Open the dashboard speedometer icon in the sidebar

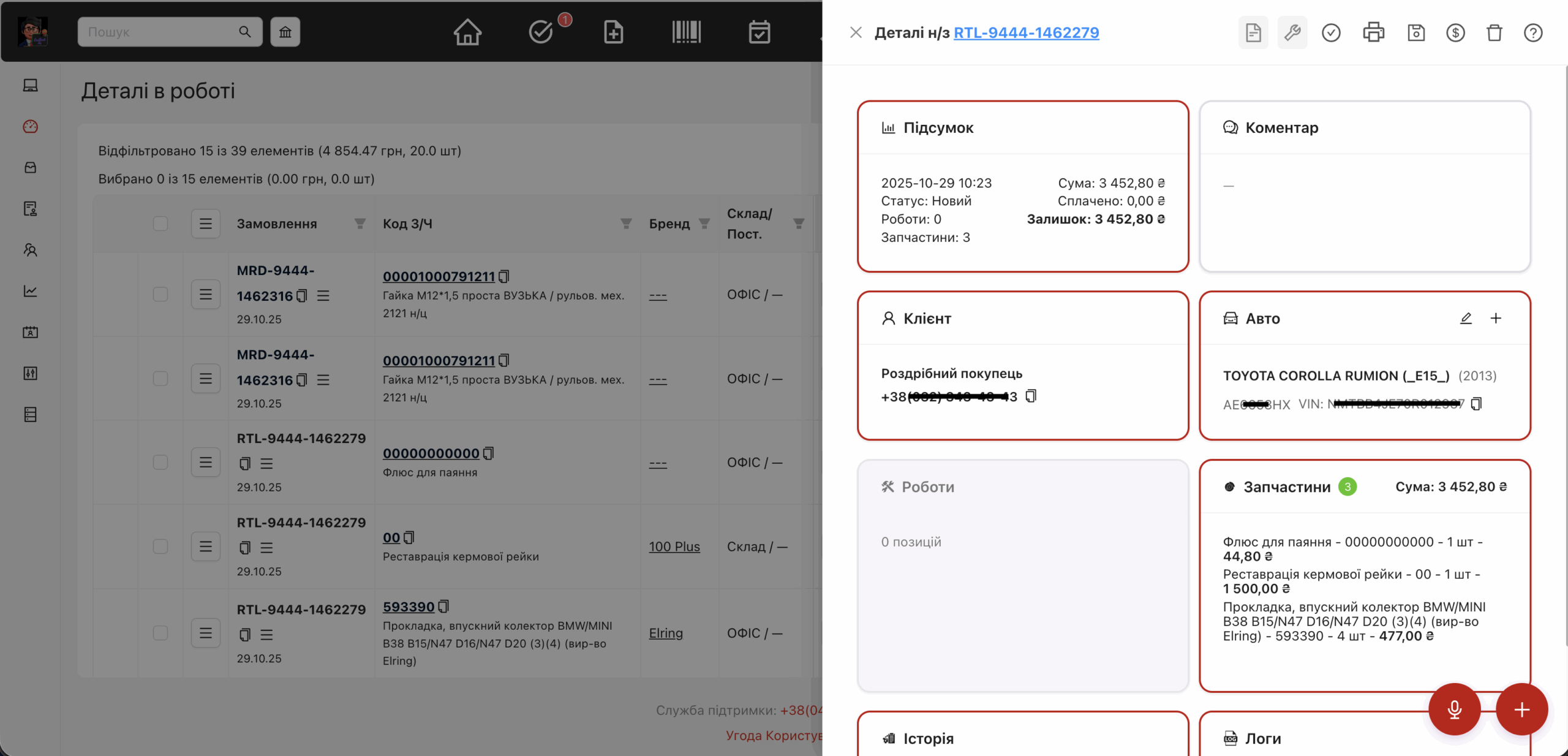pyautogui.click(x=30, y=126)
